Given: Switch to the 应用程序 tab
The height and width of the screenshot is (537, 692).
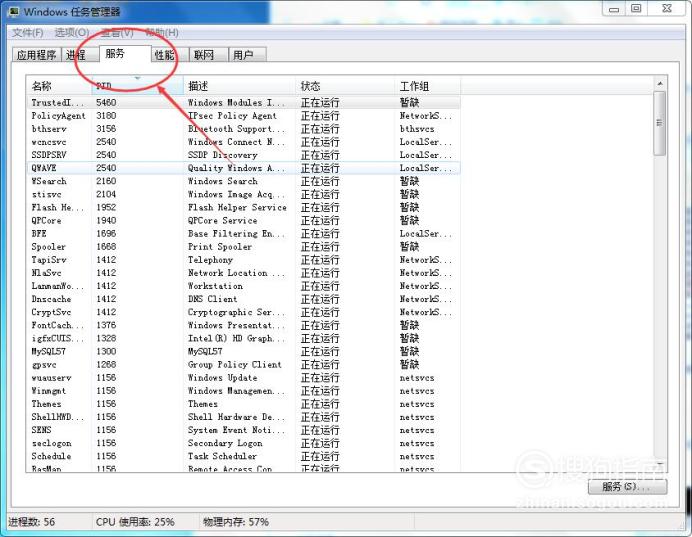Looking at the screenshot, I should (36, 55).
